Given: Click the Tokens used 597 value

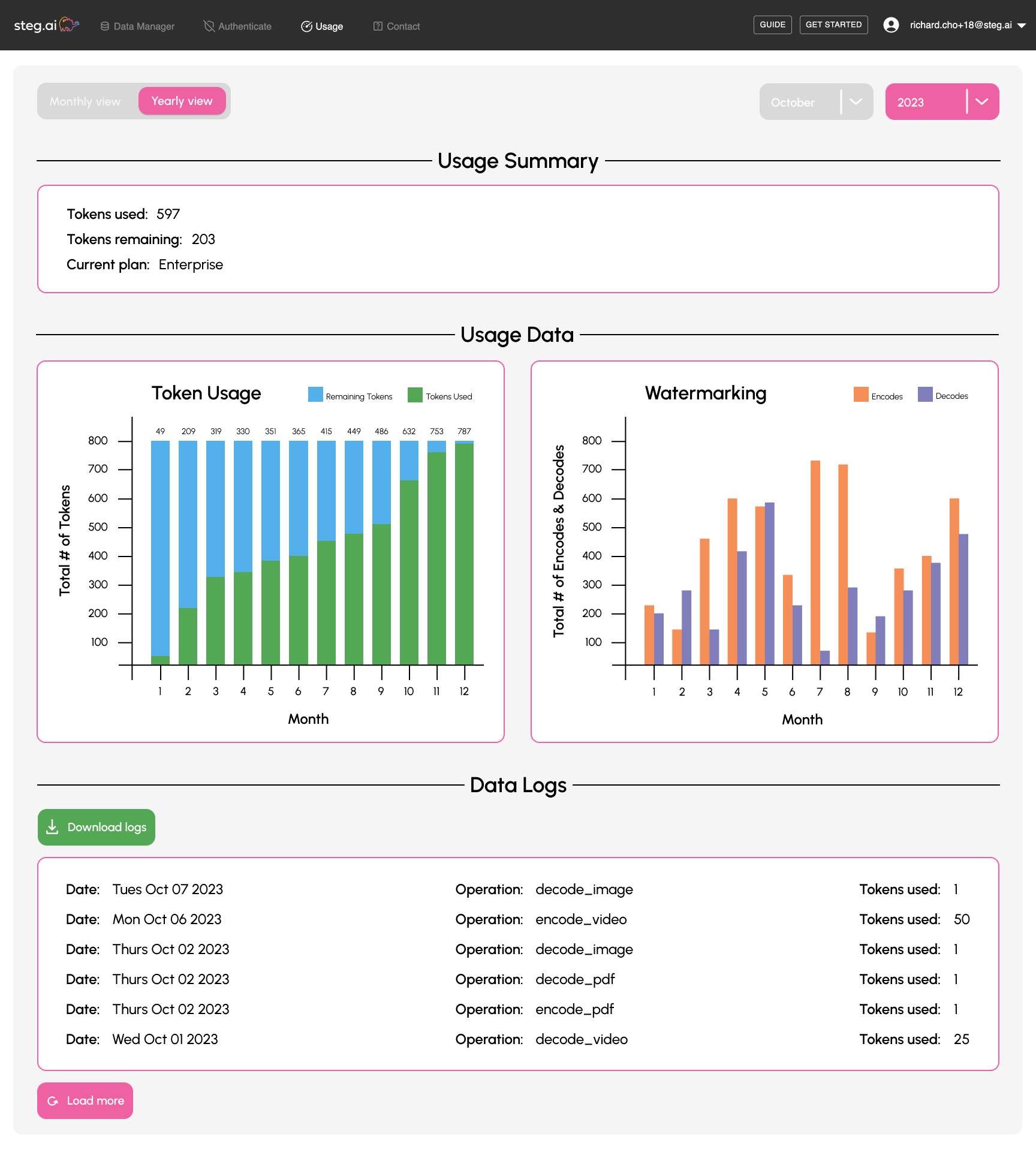Looking at the screenshot, I should coord(168,214).
